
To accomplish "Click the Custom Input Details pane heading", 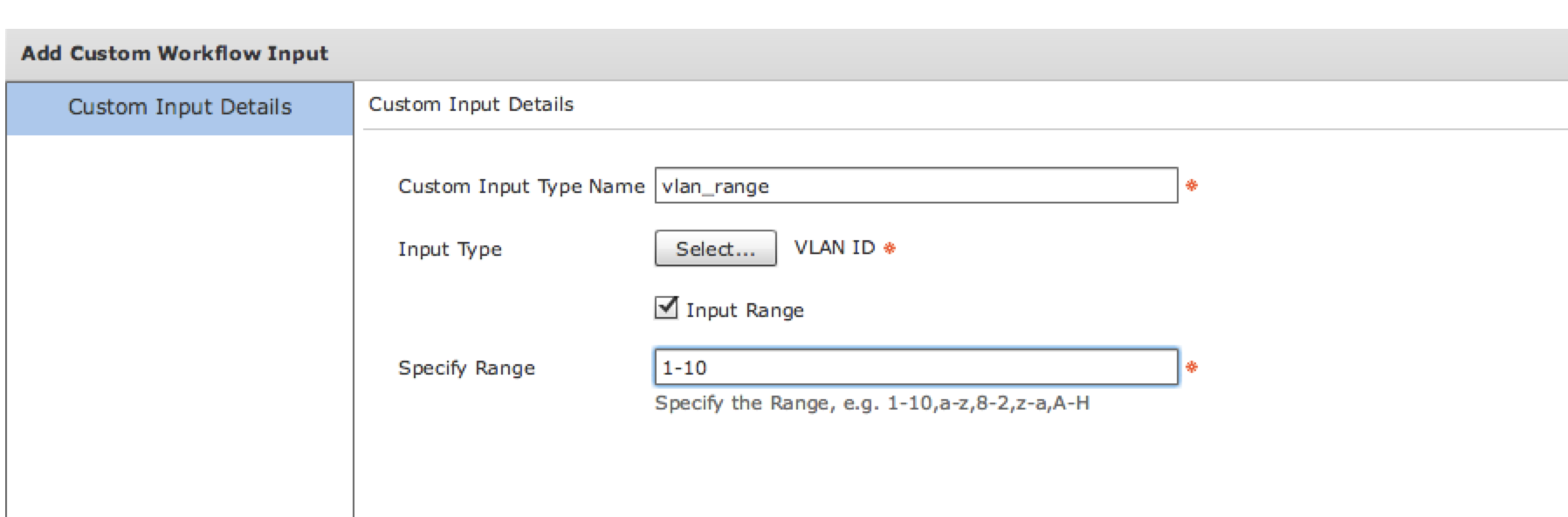I will coord(471,104).
